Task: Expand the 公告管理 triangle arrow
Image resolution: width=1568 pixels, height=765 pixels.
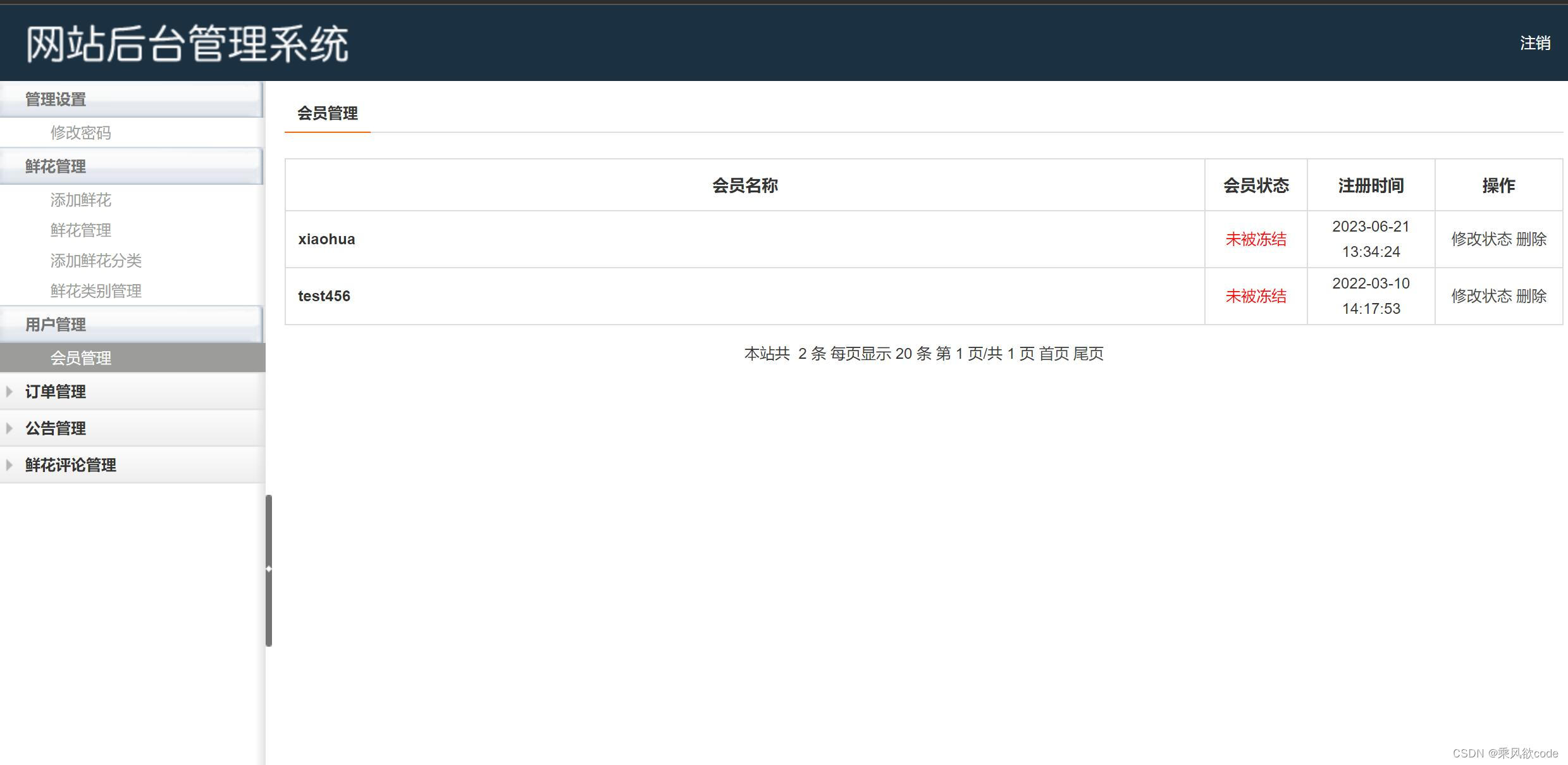Action: (9, 428)
